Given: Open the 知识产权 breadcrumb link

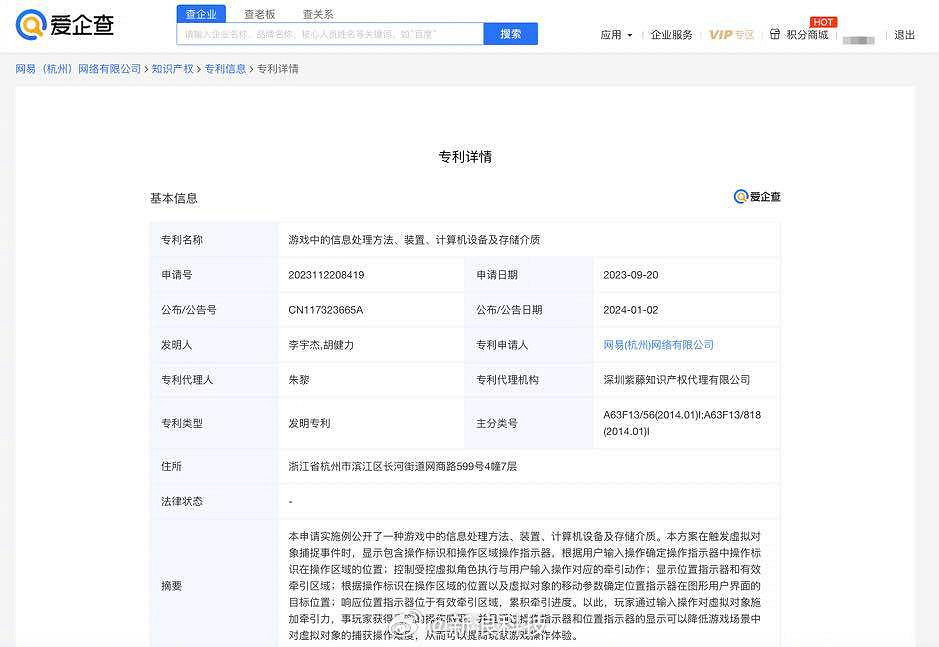Looking at the screenshot, I should [171, 68].
